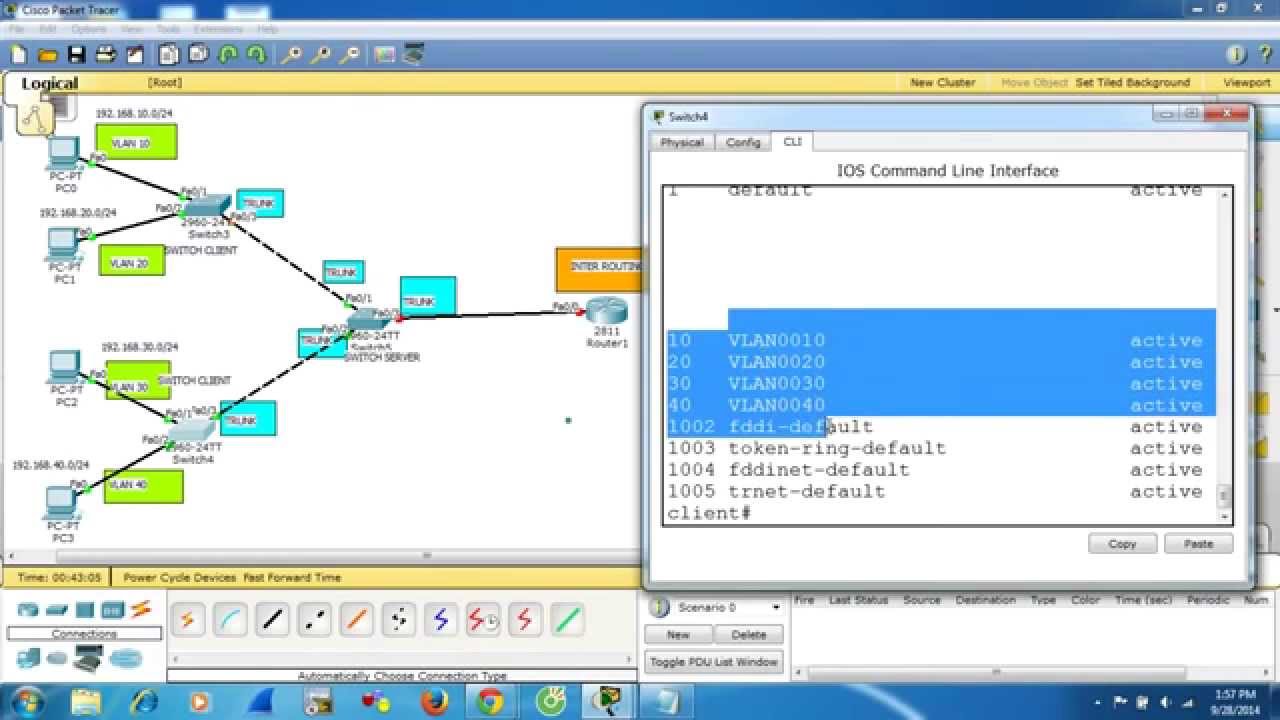This screenshot has height=720, width=1280.
Task: Click the scenario info icon
Action: (x=659, y=608)
